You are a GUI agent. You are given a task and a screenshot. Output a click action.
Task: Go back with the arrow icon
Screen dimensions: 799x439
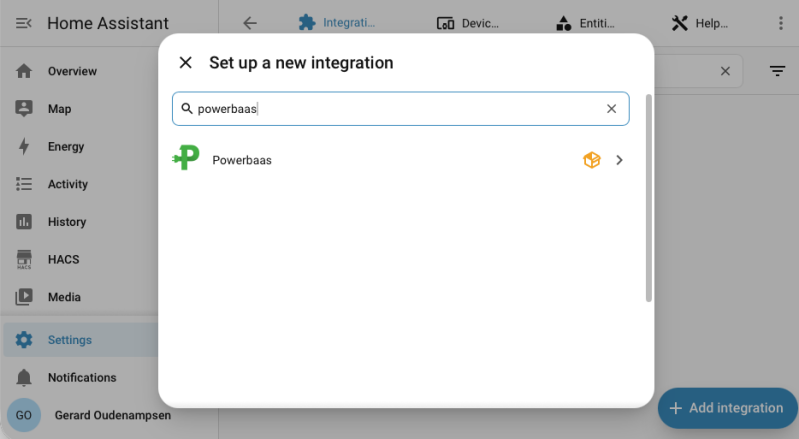(x=250, y=23)
